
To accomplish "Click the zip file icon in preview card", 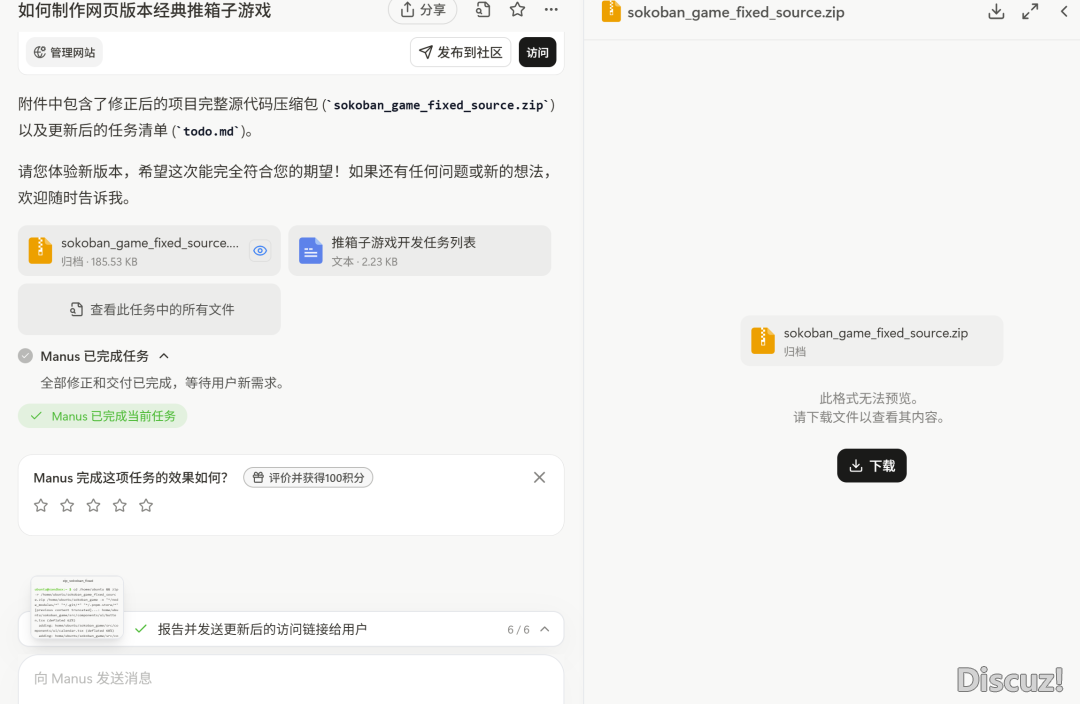I will tap(763, 341).
